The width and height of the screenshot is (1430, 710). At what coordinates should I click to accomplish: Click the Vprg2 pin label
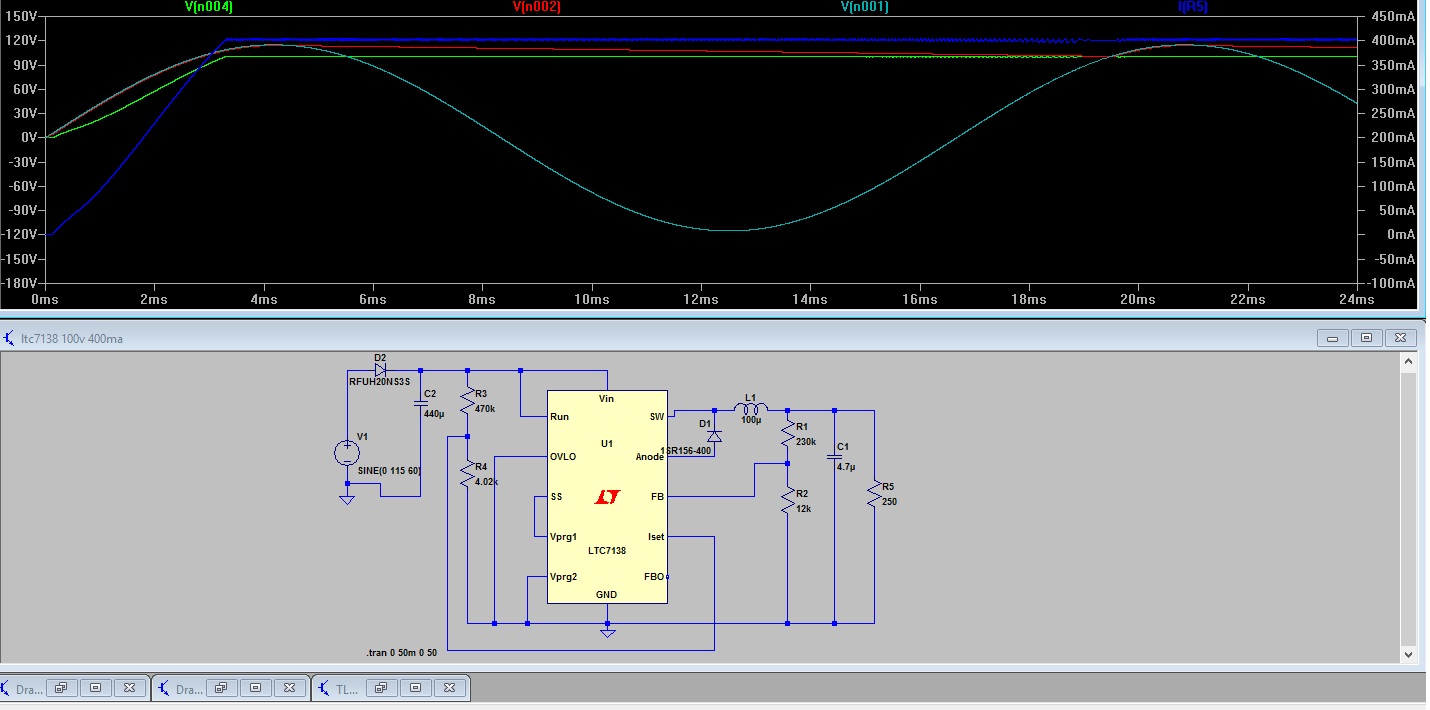[564, 576]
